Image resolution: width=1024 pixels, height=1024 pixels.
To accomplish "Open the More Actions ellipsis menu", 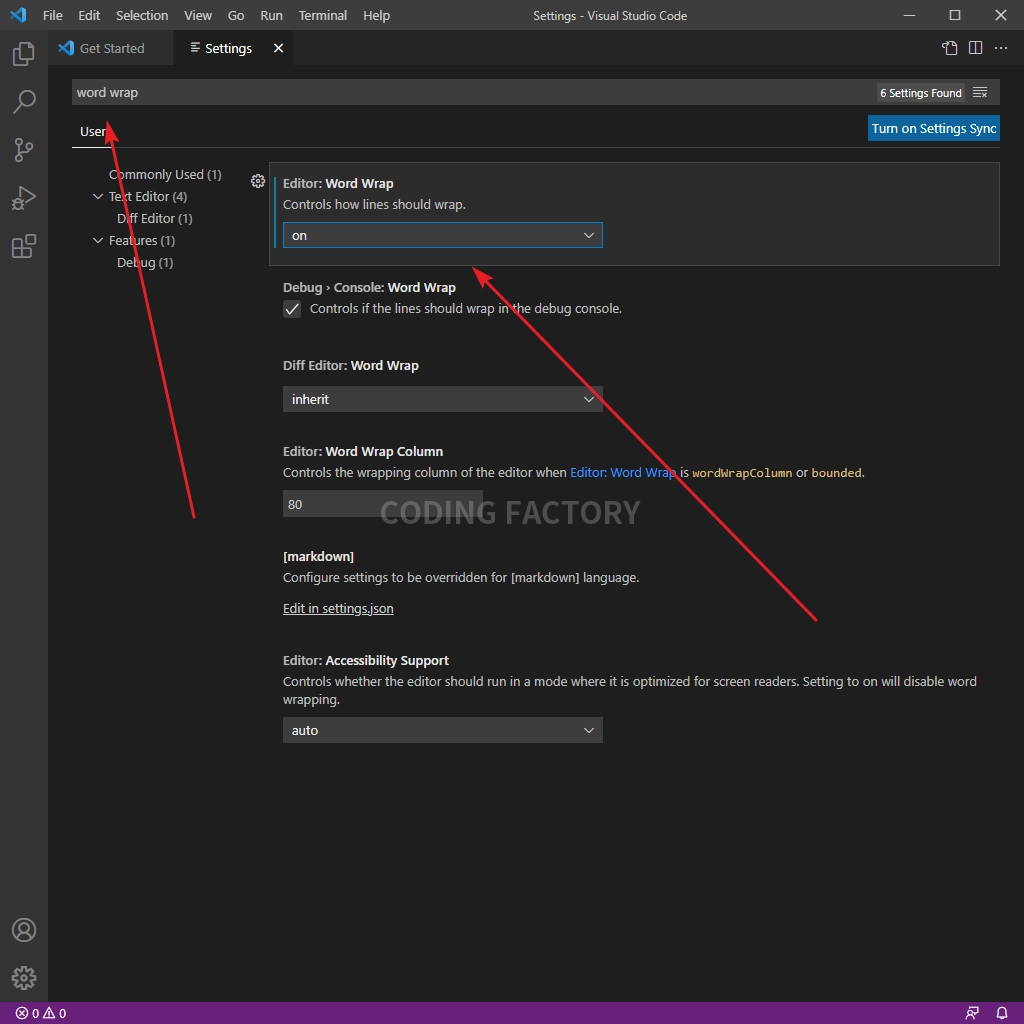I will pyautogui.click(x=1000, y=48).
